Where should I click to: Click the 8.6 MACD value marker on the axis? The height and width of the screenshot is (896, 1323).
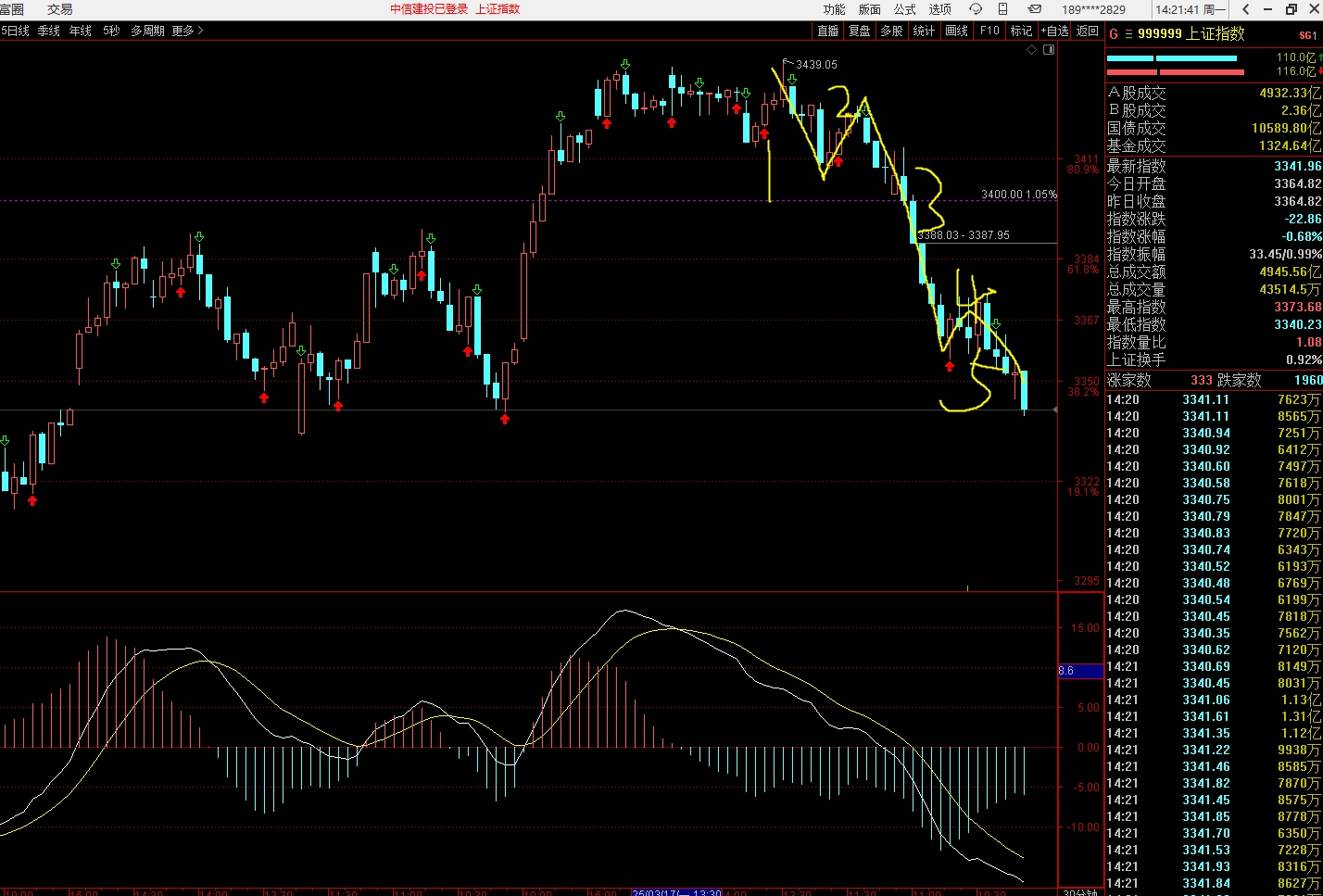[1080, 671]
